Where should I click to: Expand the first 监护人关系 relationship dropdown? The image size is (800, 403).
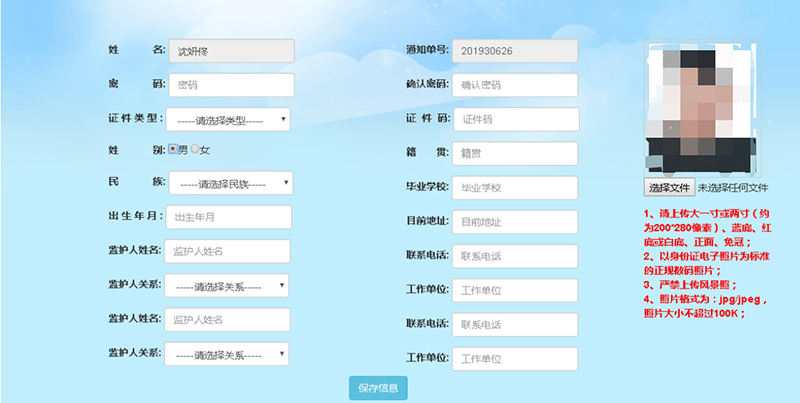[227, 286]
